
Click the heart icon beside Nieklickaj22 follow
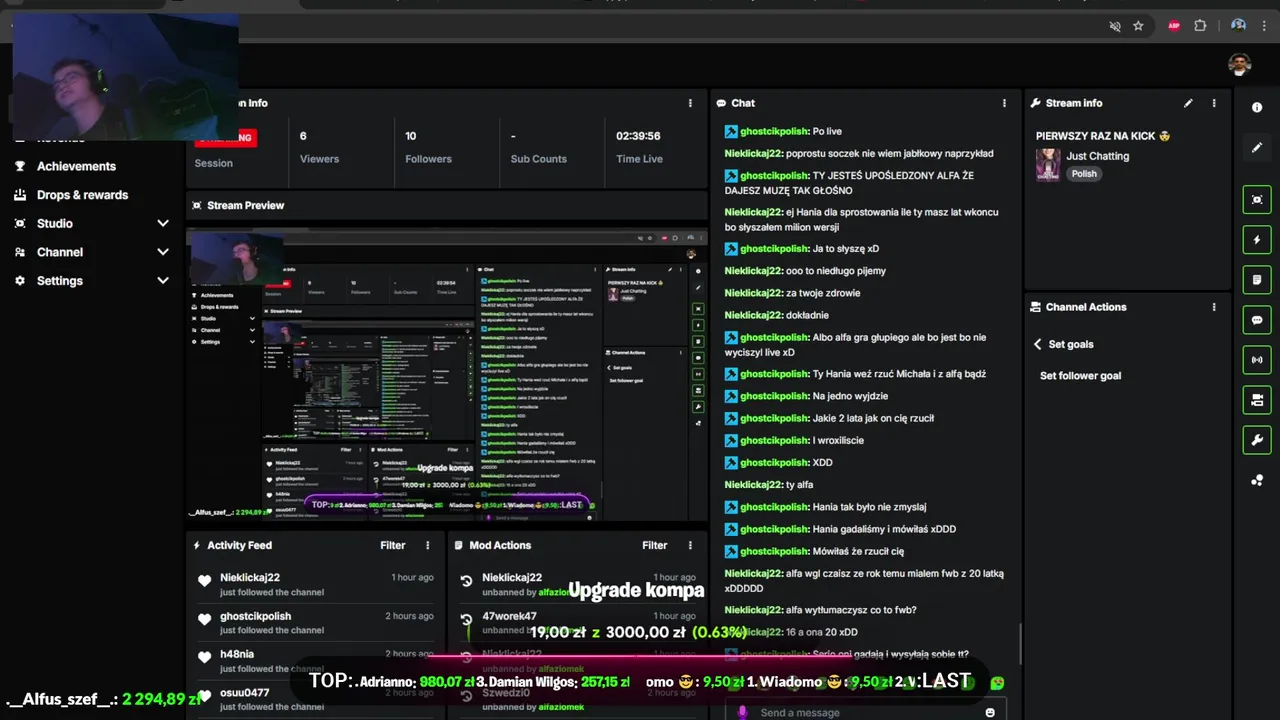tap(204, 581)
